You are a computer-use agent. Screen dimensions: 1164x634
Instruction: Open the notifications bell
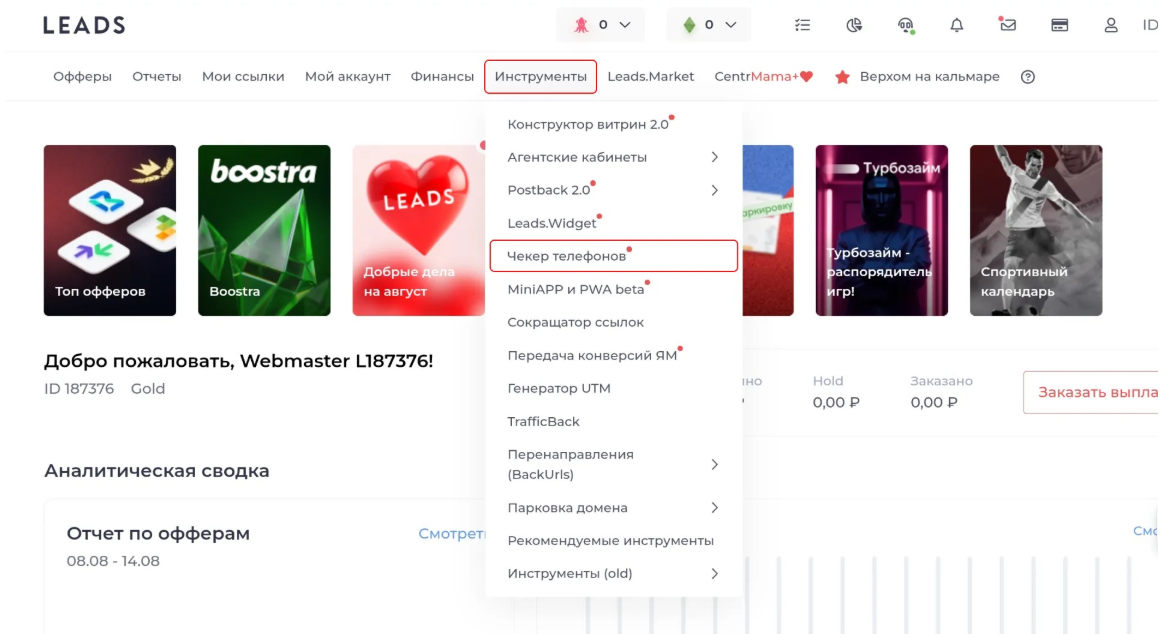[x=957, y=25]
